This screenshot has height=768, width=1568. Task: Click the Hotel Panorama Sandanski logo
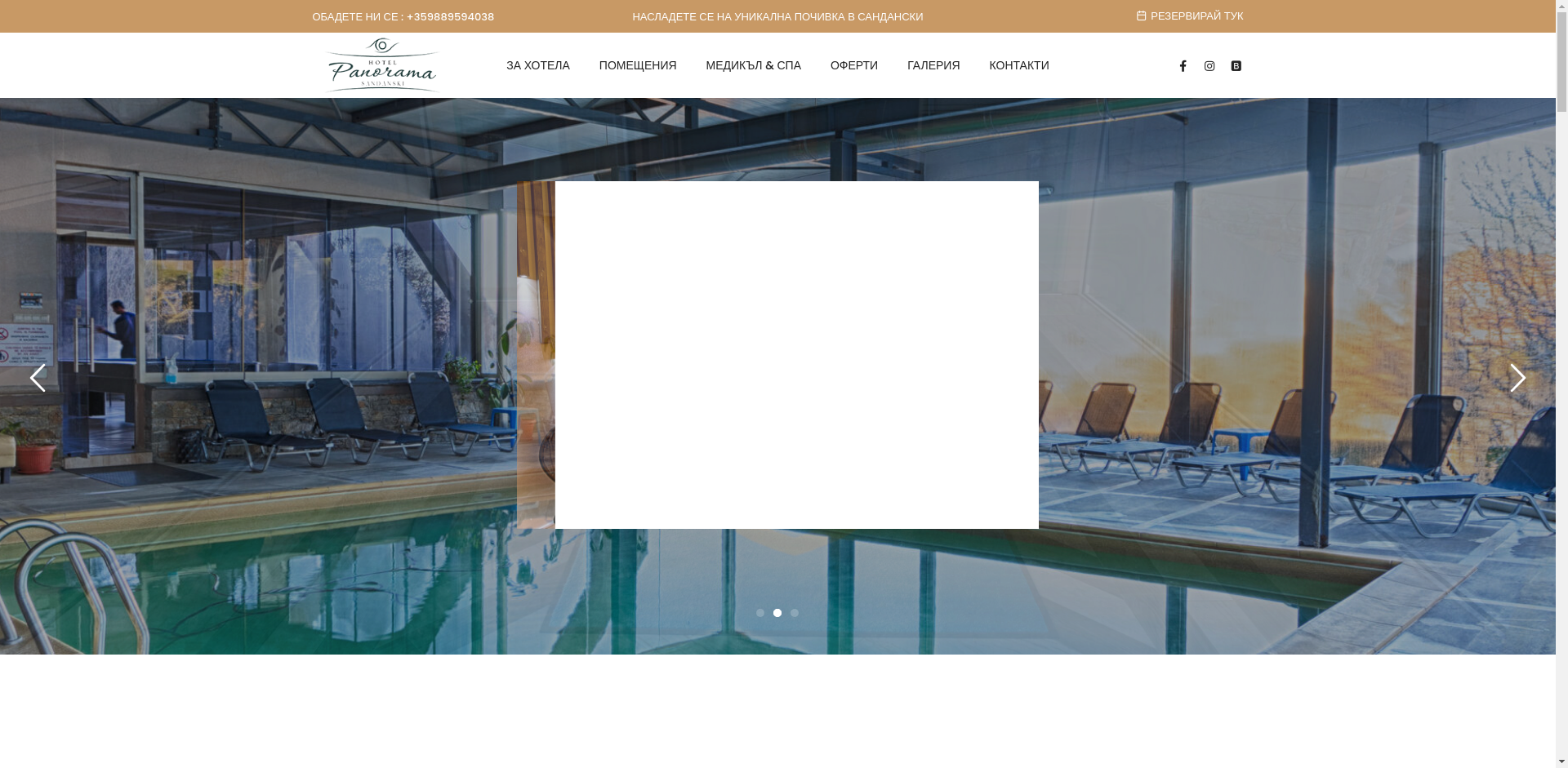click(x=382, y=64)
